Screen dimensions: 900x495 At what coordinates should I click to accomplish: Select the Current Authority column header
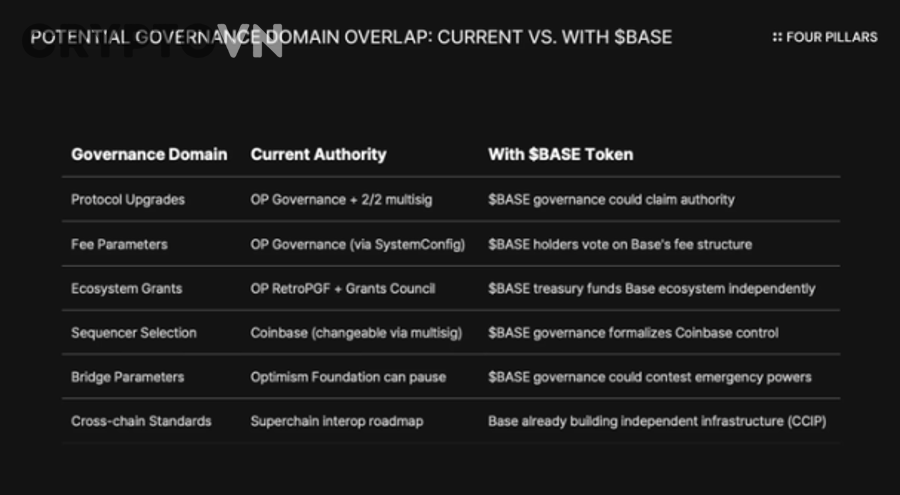(319, 154)
